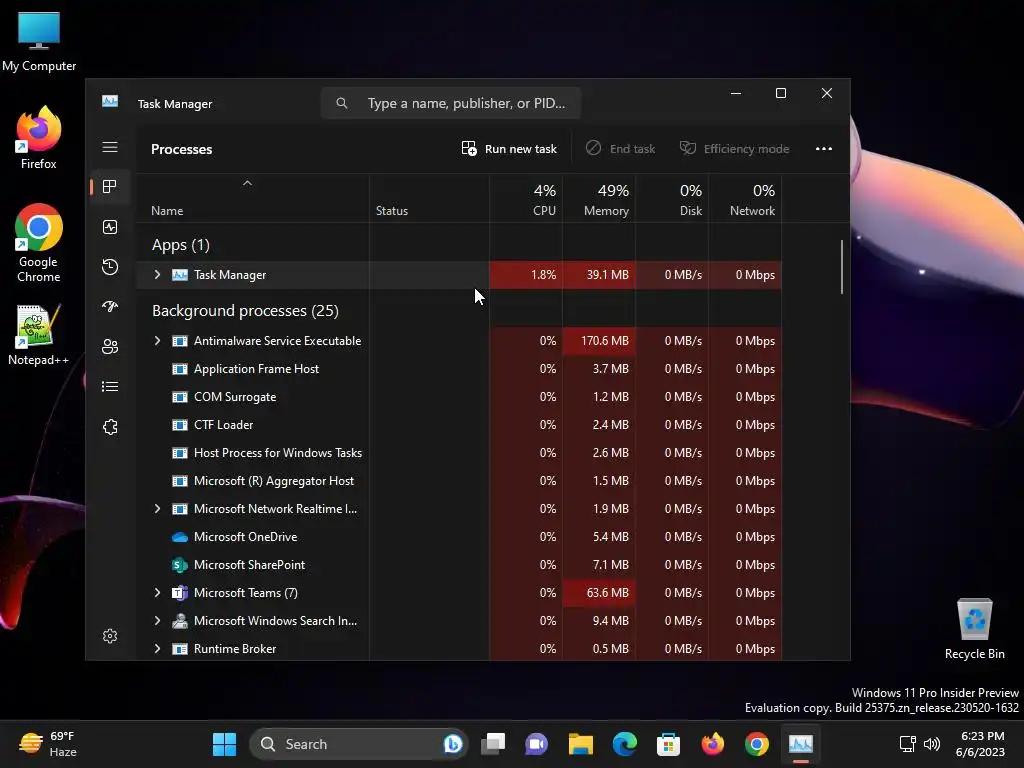
Task: Sort processes by Memory column
Action: tap(600, 199)
